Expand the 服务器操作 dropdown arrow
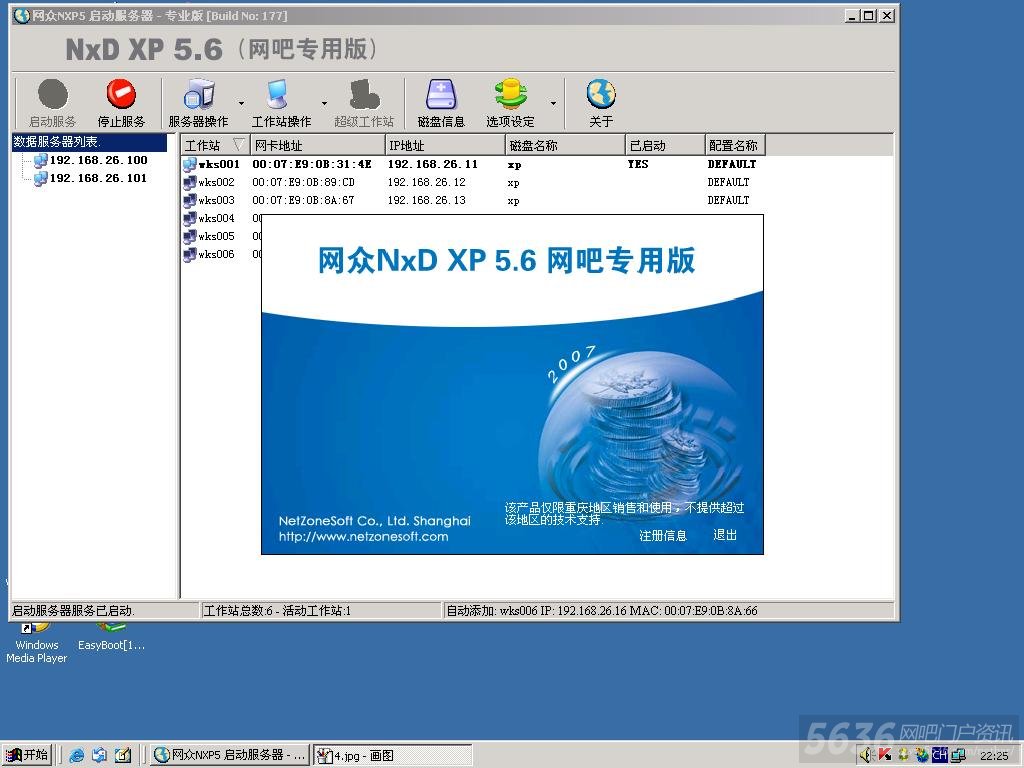 point(241,103)
